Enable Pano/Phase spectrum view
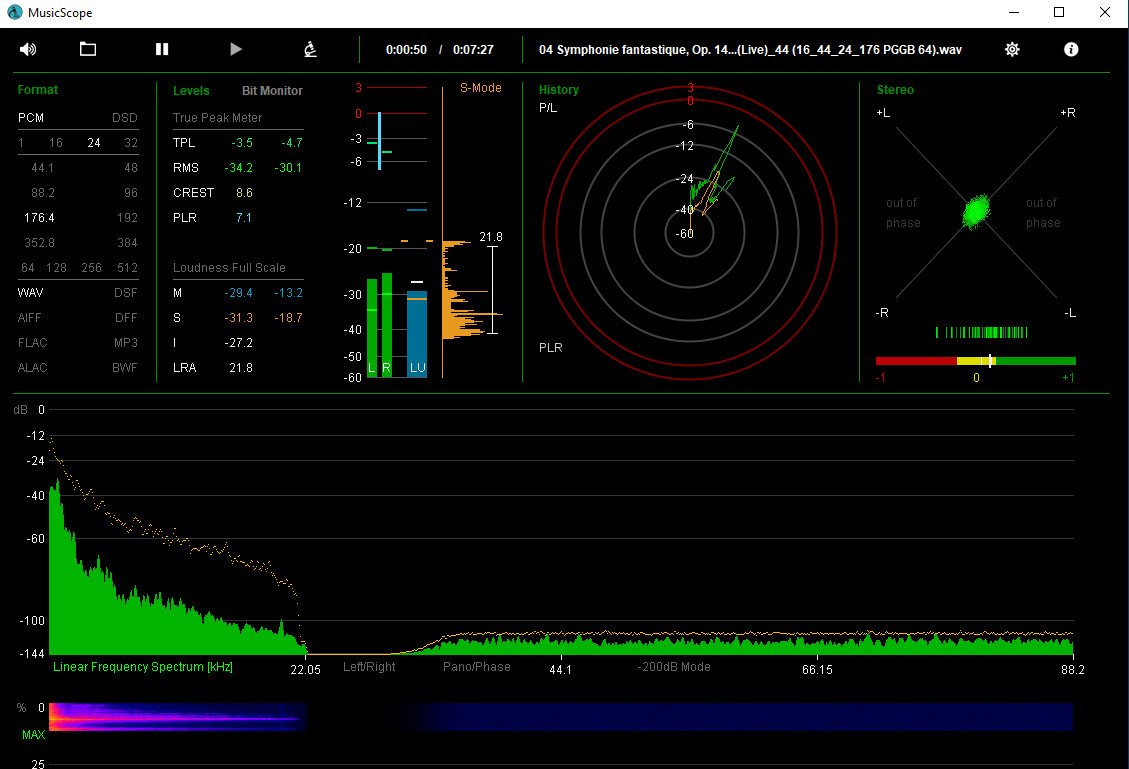Image resolution: width=1129 pixels, height=769 pixels. pyautogui.click(x=476, y=667)
